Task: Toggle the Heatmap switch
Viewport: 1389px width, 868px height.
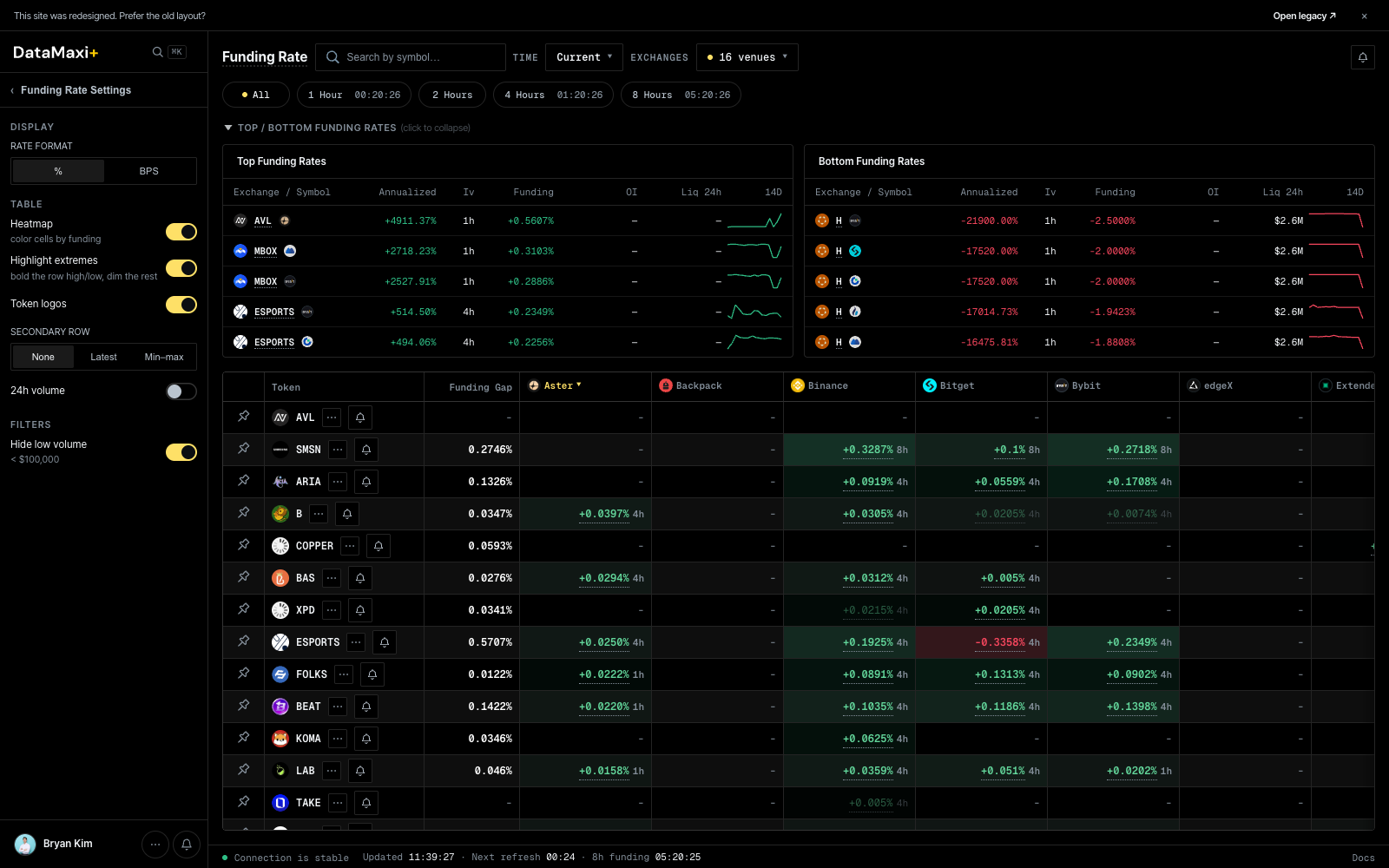Action: coord(181,232)
